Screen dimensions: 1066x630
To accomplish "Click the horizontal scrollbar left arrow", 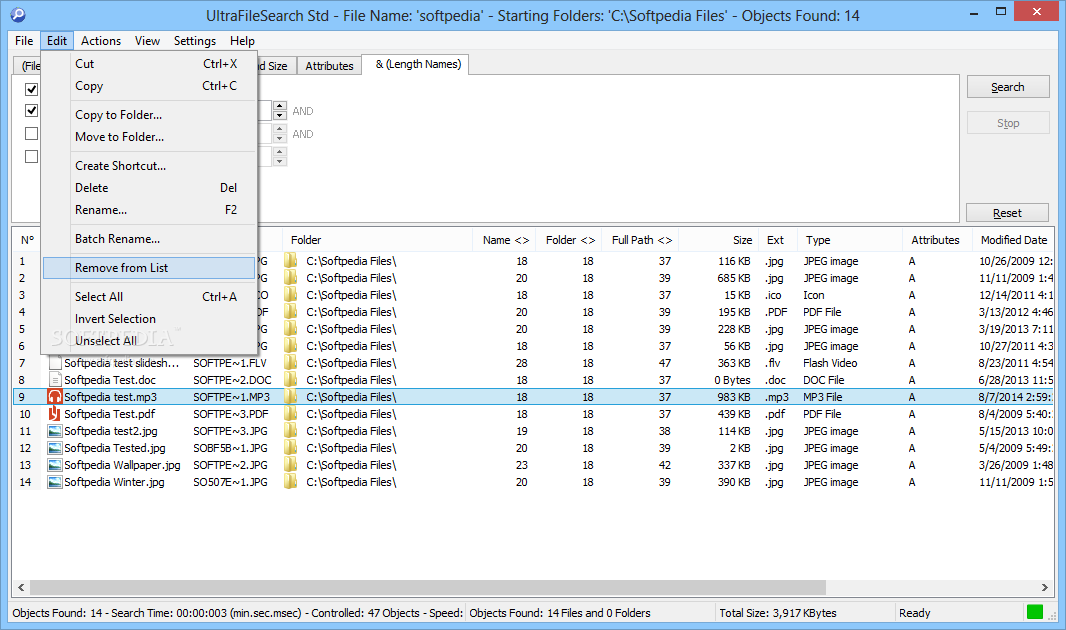I will (21, 587).
